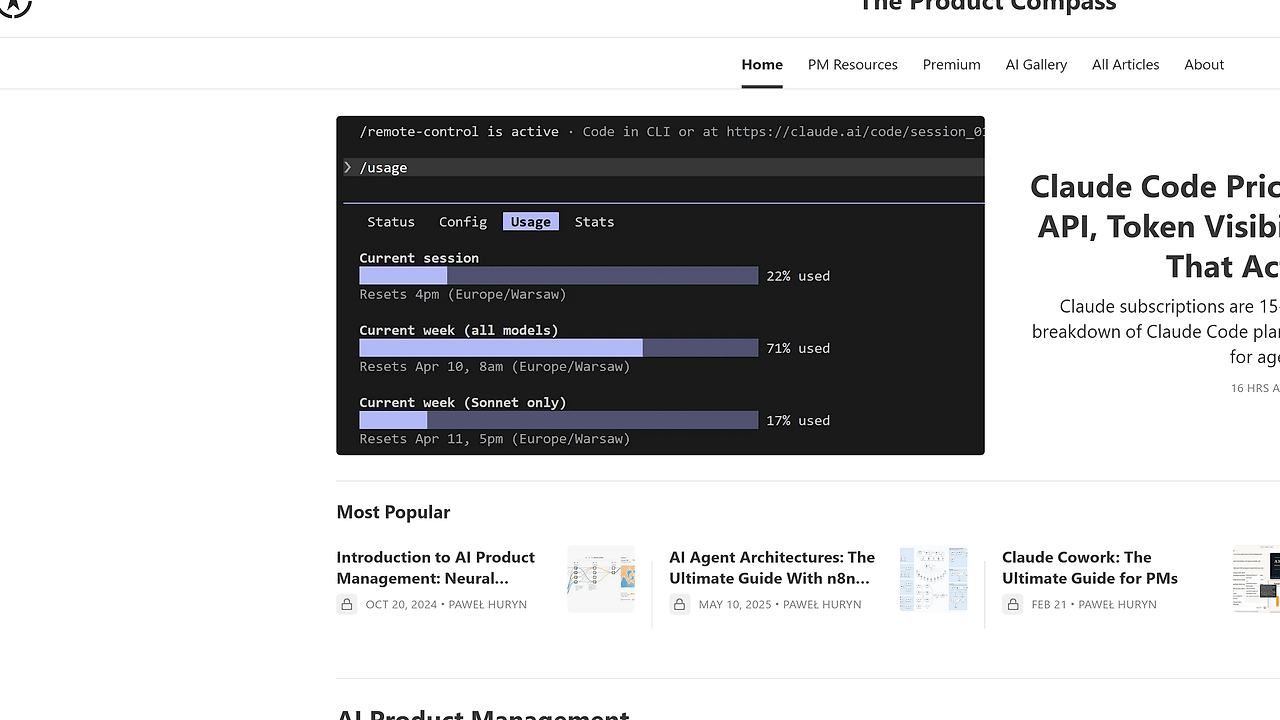Click lock icon beside Feb 21 post
This screenshot has height=720, width=1280.
1013,604
